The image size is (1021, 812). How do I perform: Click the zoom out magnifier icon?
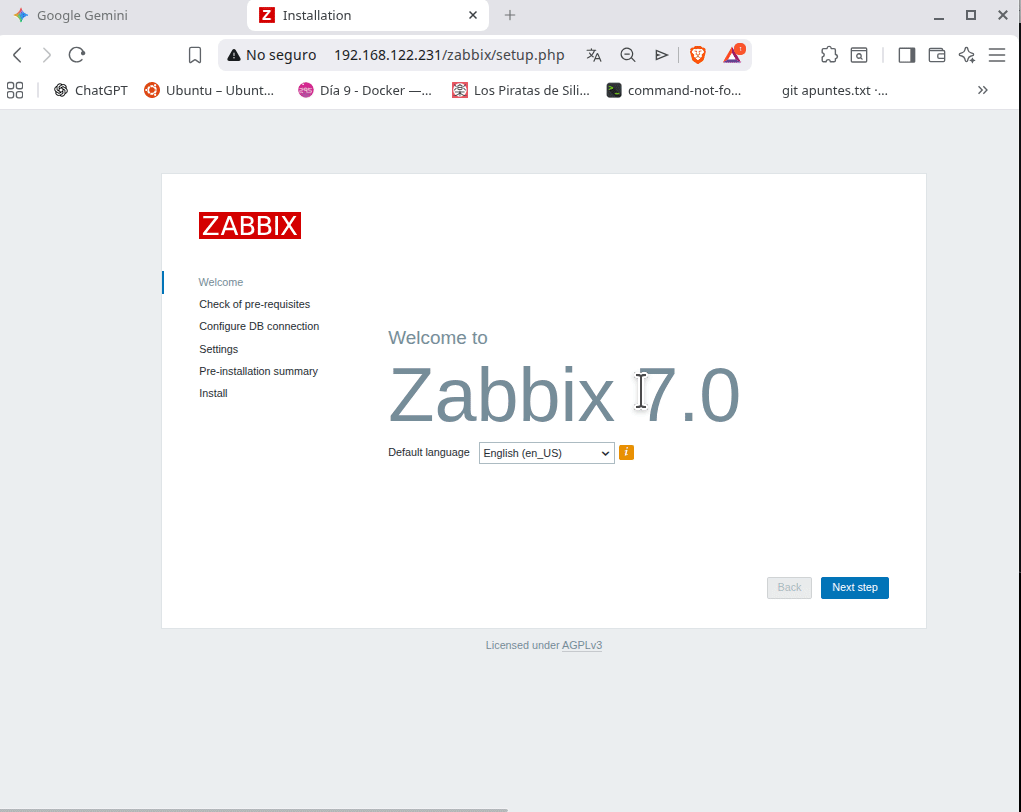point(628,55)
